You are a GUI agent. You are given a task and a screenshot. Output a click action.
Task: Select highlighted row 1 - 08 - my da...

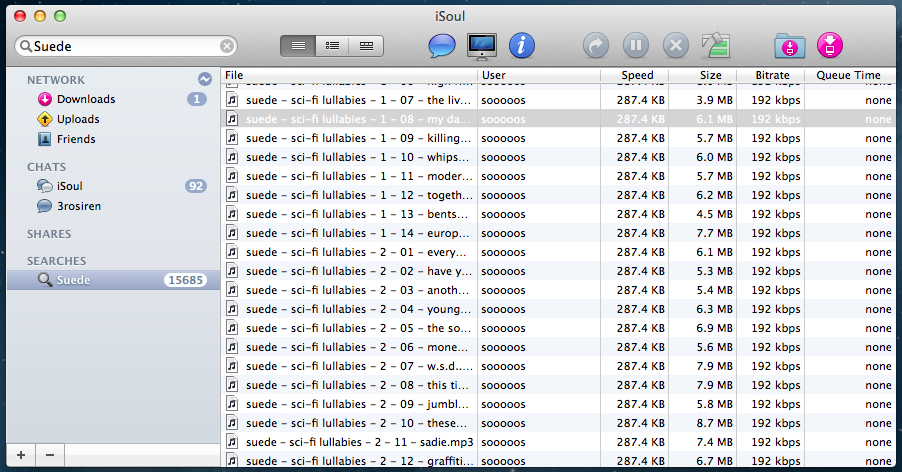(x=557, y=119)
